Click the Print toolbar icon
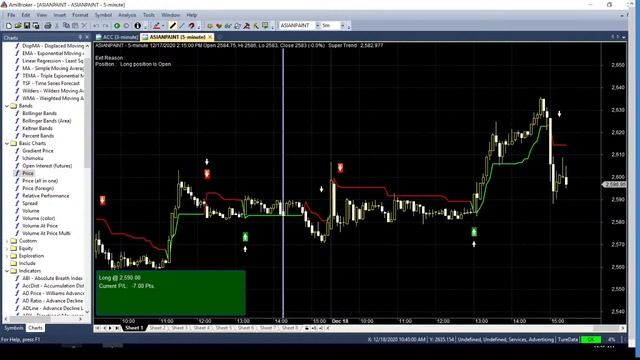This screenshot has width=640, height=360. (48, 26)
